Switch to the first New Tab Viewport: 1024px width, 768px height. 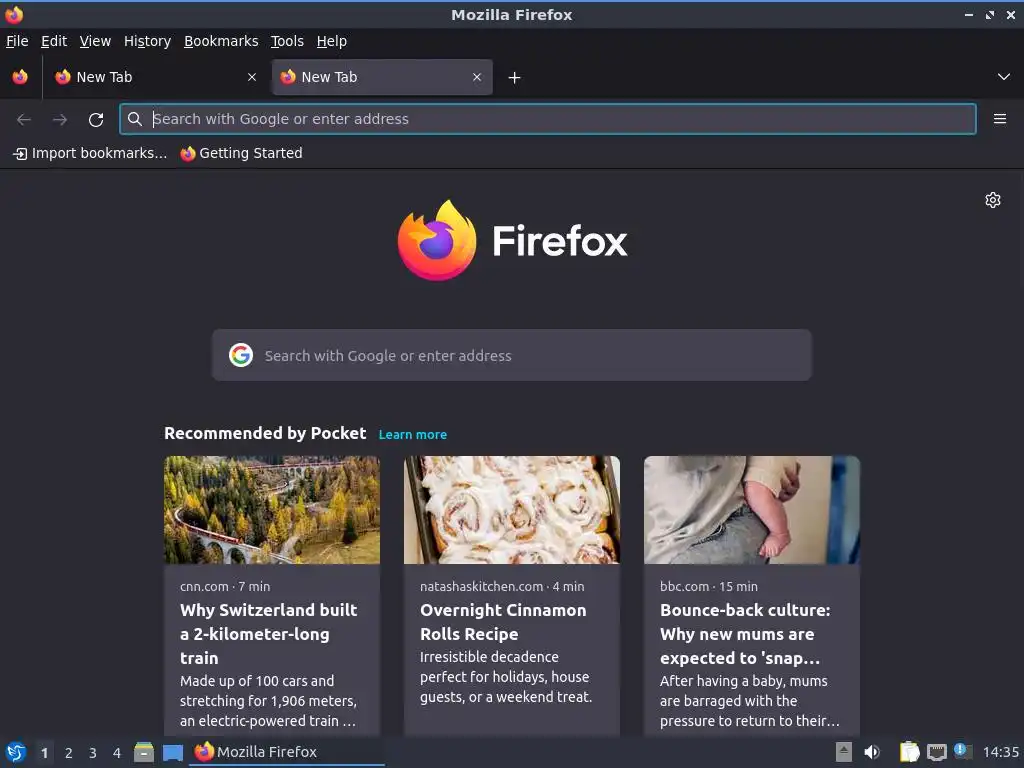point(155,77)
